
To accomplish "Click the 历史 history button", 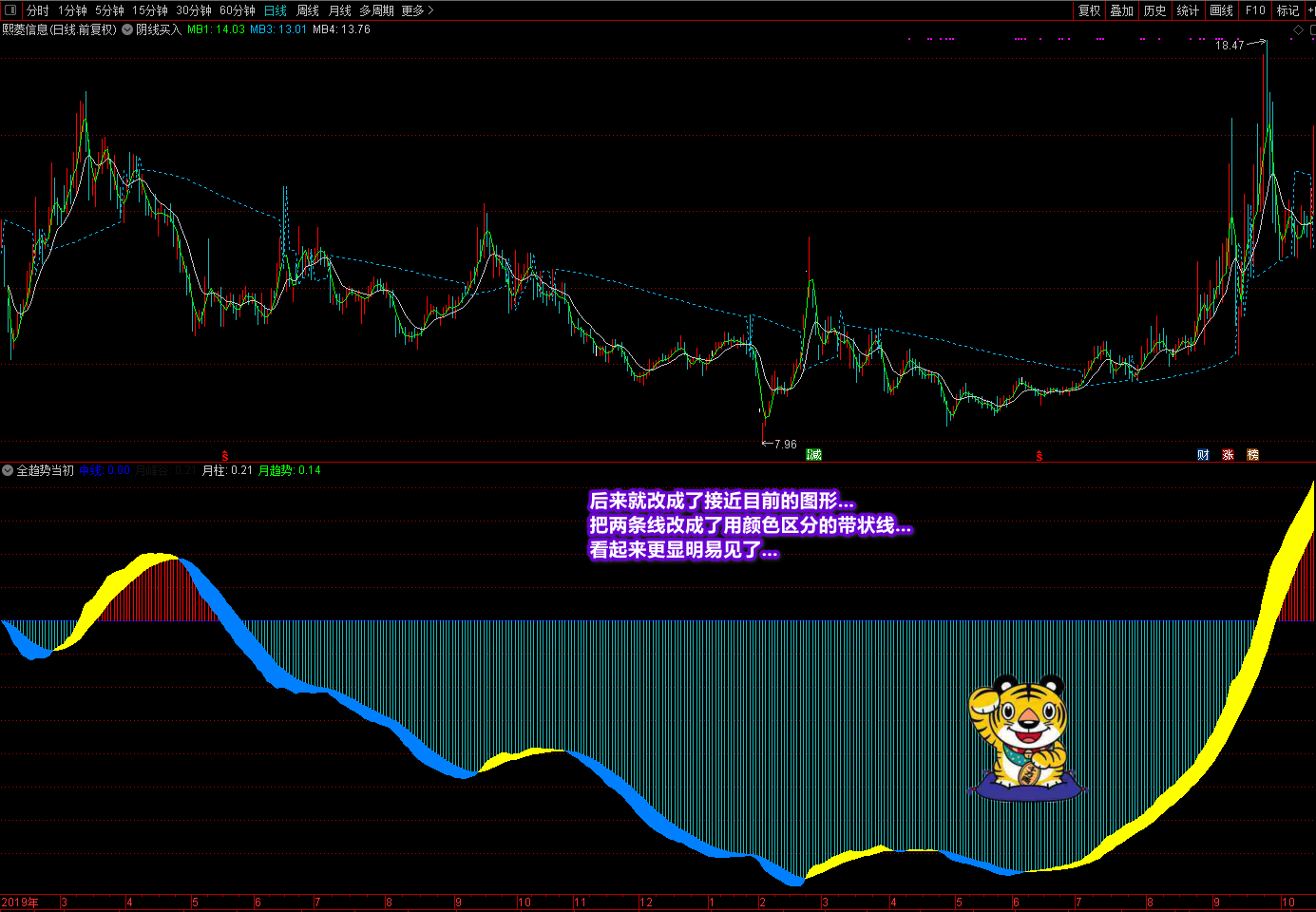I will click(x=1154, y=10).
